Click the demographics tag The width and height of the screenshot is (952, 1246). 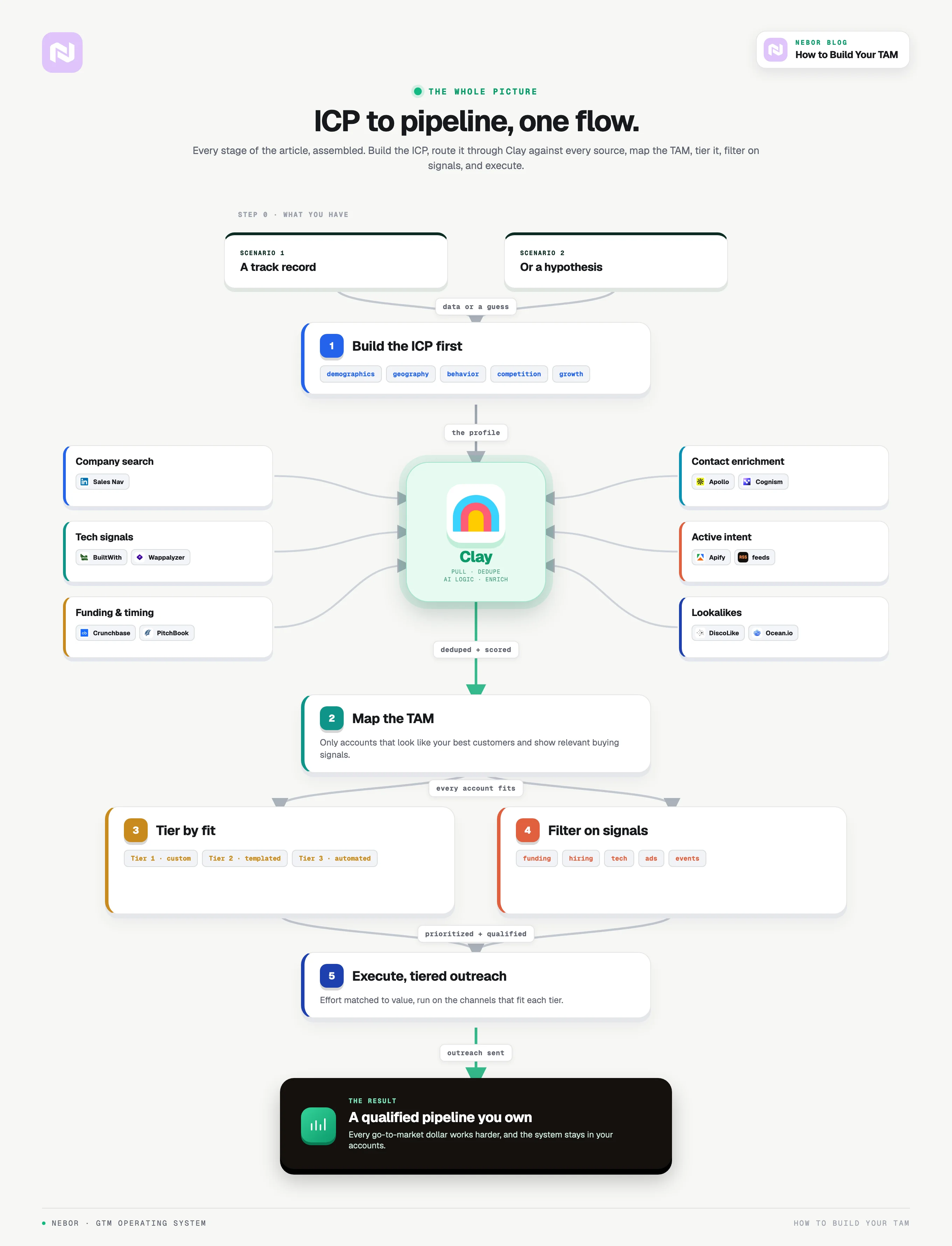[x=351, y=374]
